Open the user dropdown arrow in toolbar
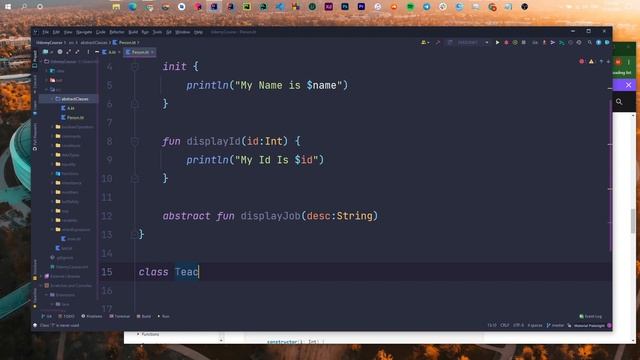Viewport: 640px width, 360px height. (428, 42)
